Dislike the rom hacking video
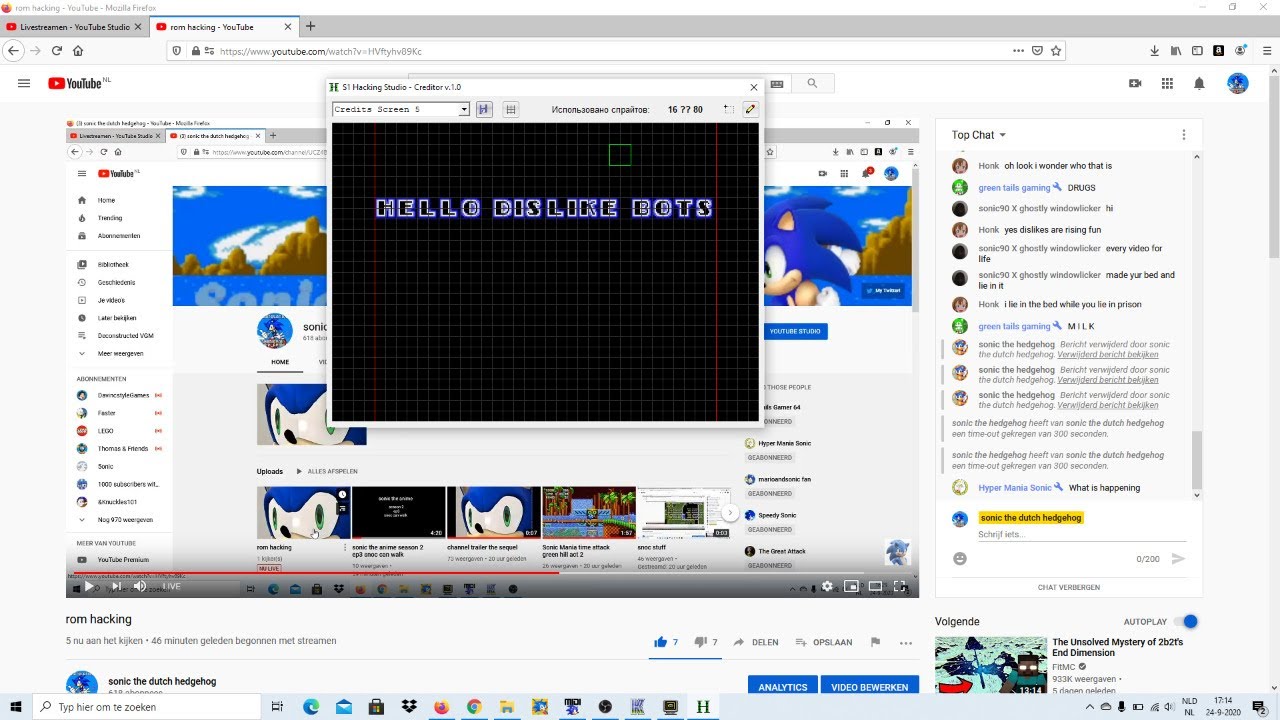 700,642
